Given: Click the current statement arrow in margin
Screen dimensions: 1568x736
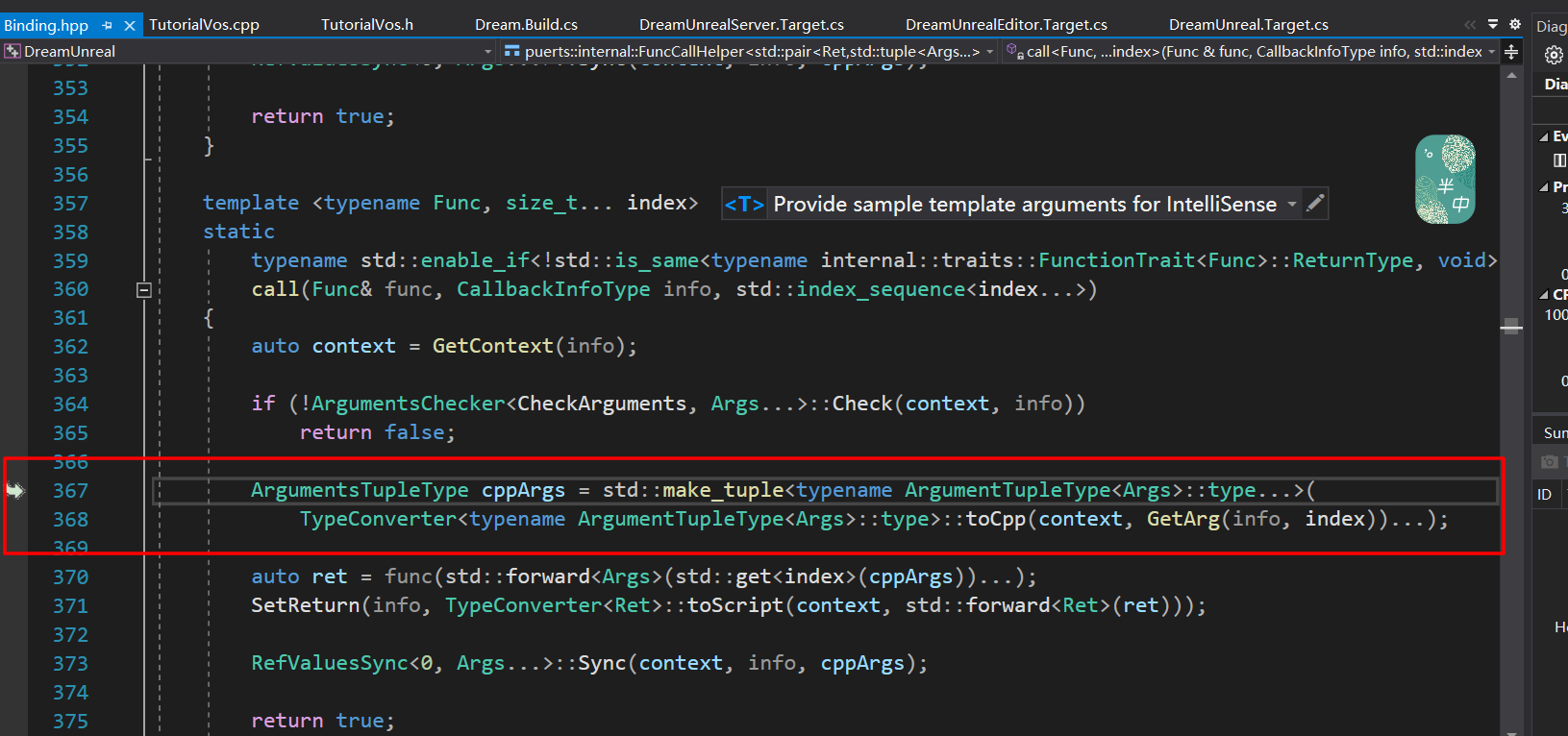Looking at the screenshot, I should (x=14, y=491).
